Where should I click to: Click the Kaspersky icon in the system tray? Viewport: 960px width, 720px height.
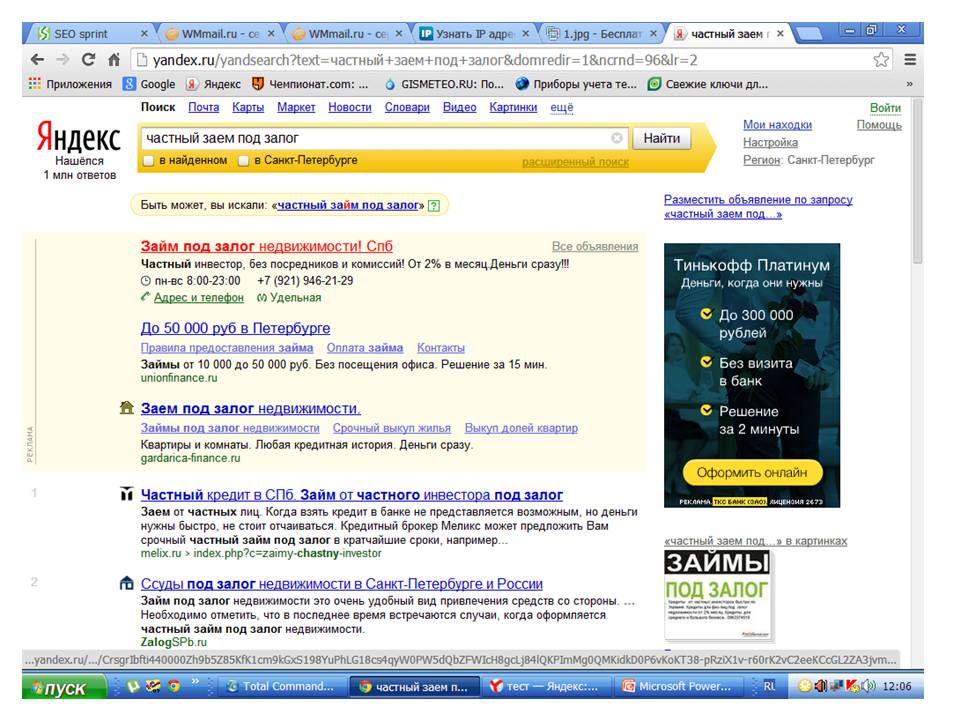point(852,687)
